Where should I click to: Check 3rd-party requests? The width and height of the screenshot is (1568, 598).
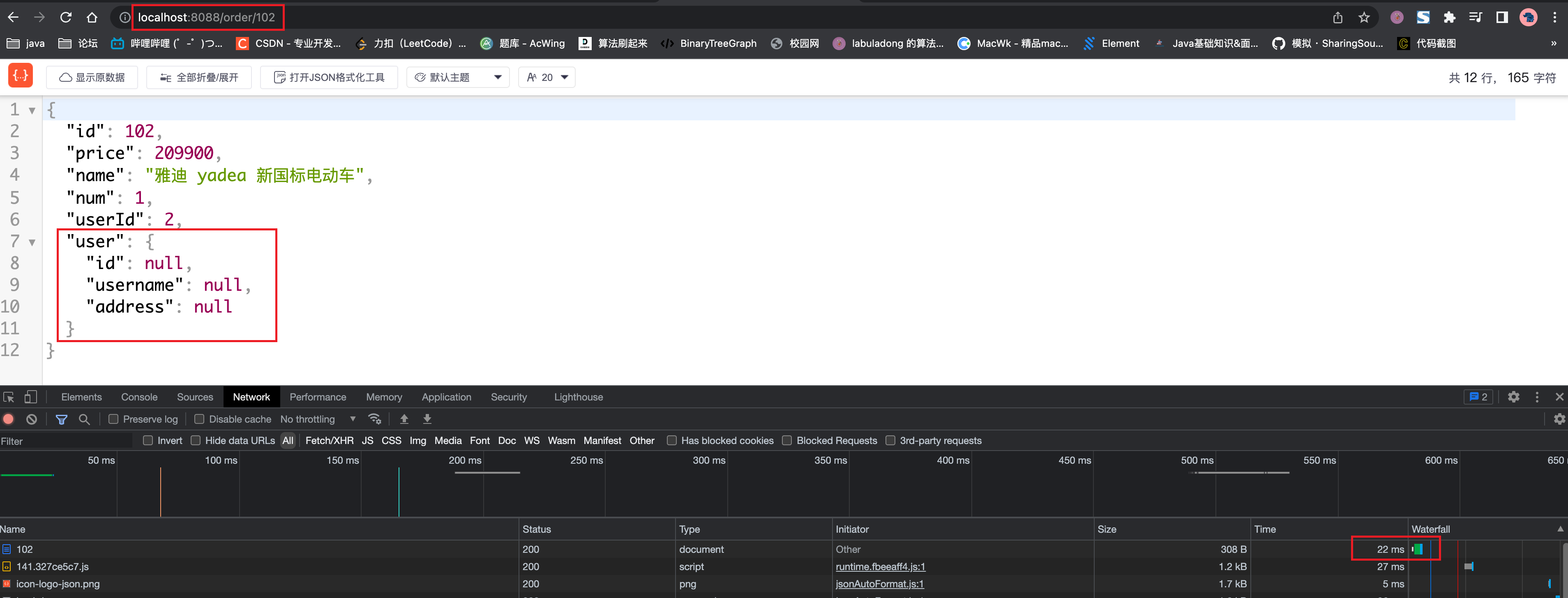[890, 440]
